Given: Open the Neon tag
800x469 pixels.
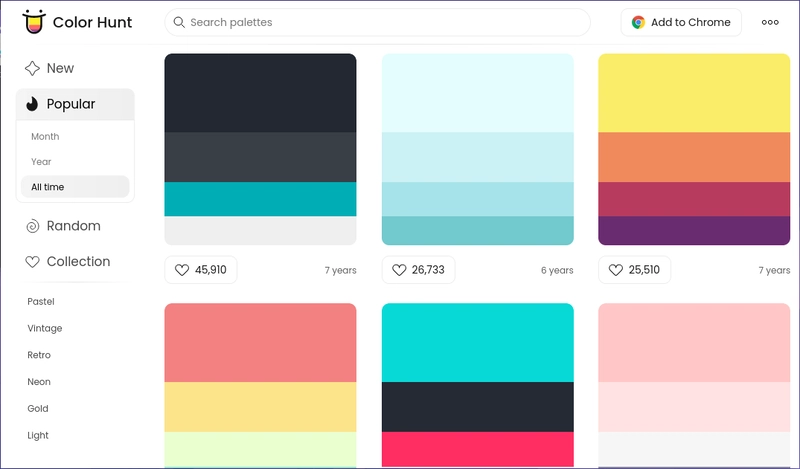Looking at the screenshot, I should click(39, 382).
